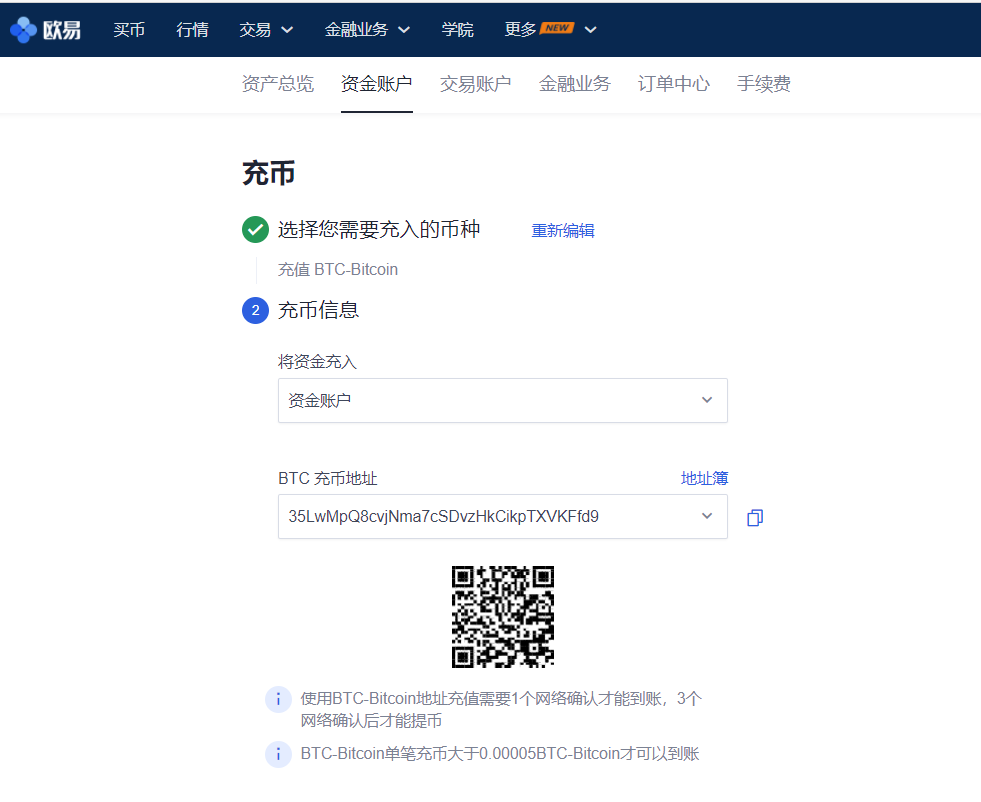Screen dimensions: 981x802
Task: Click the deposit QR code image
Action: (503, 617)
